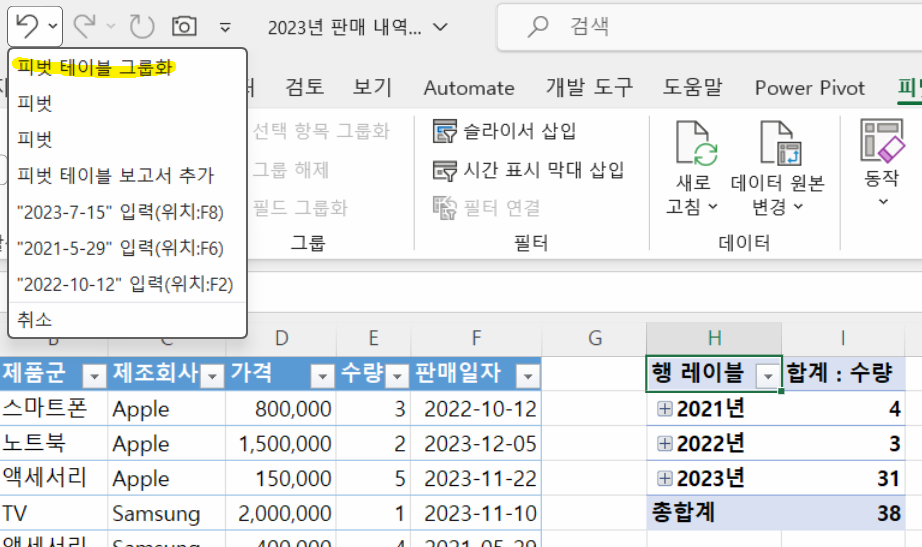Open the 새로 고침 dropdown arrow

coord(713,206)
